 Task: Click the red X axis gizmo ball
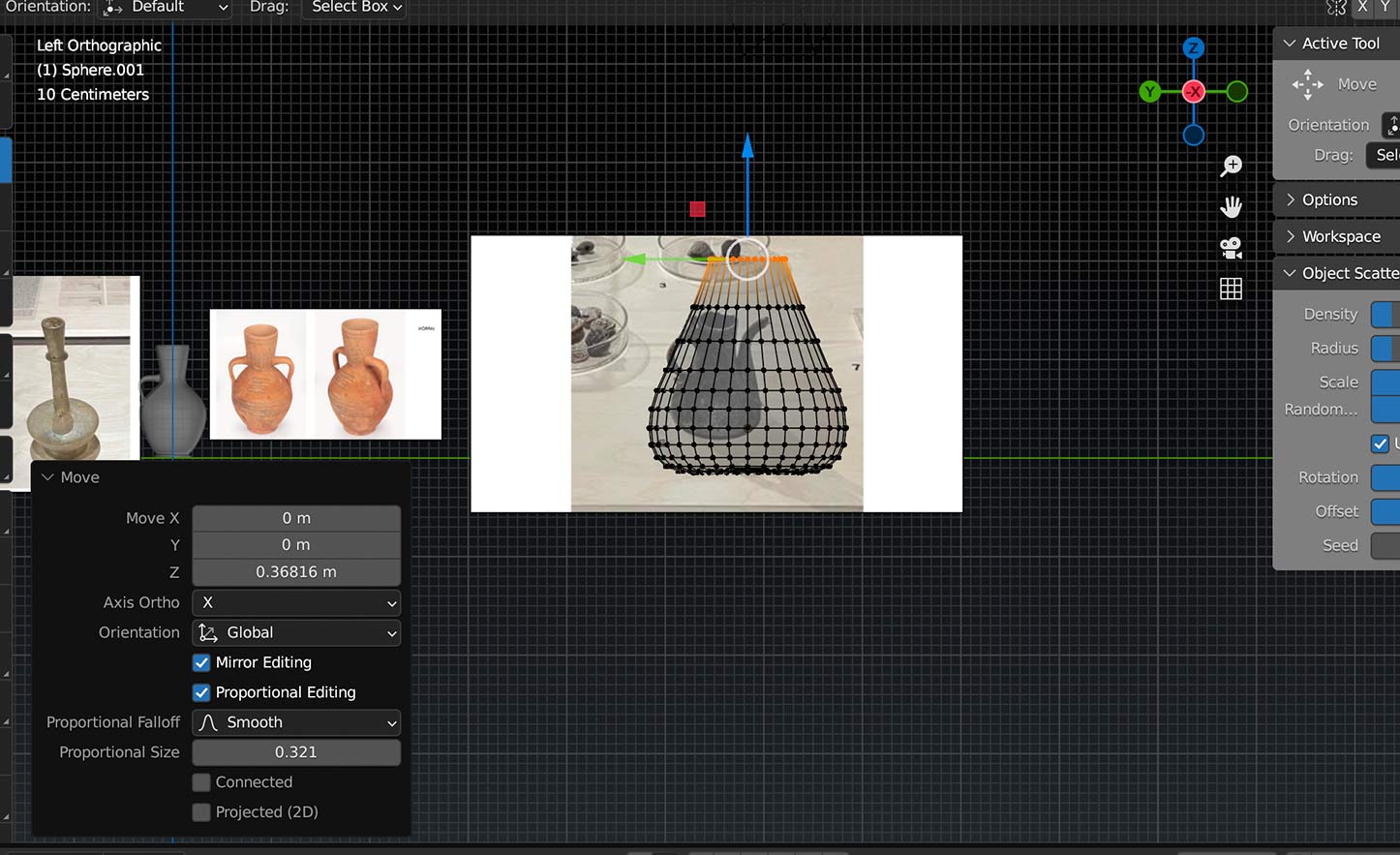(1194, 92)
